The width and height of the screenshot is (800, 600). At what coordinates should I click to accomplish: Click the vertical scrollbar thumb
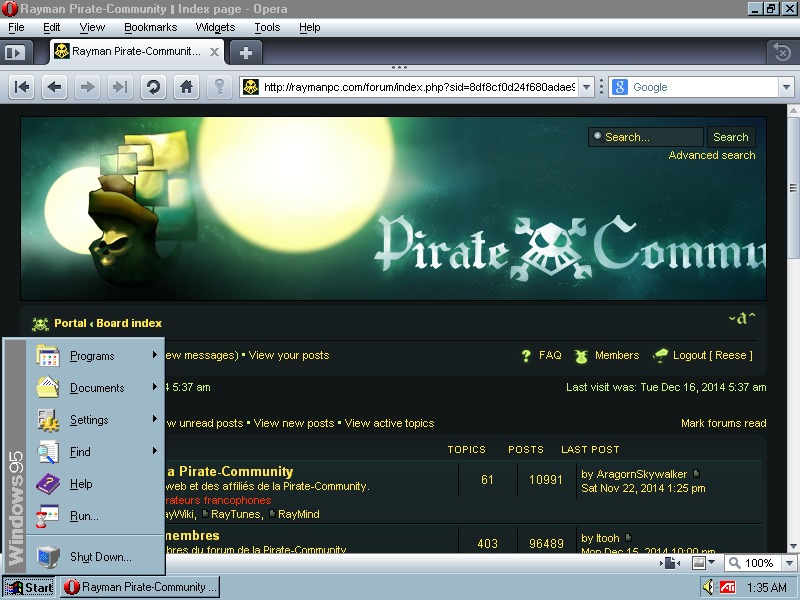tap(793, 188)
